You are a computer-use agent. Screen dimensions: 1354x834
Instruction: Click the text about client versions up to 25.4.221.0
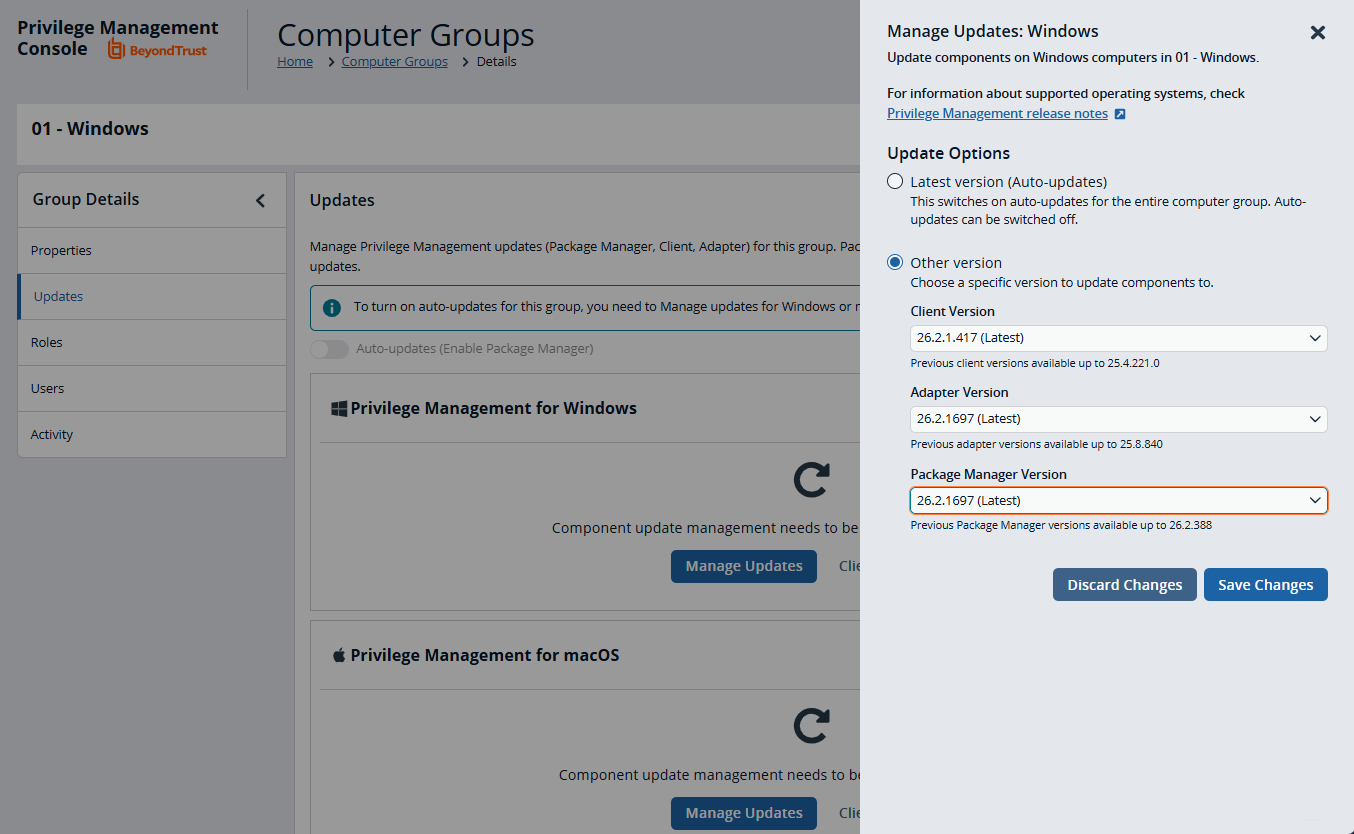click(1035, 363)
